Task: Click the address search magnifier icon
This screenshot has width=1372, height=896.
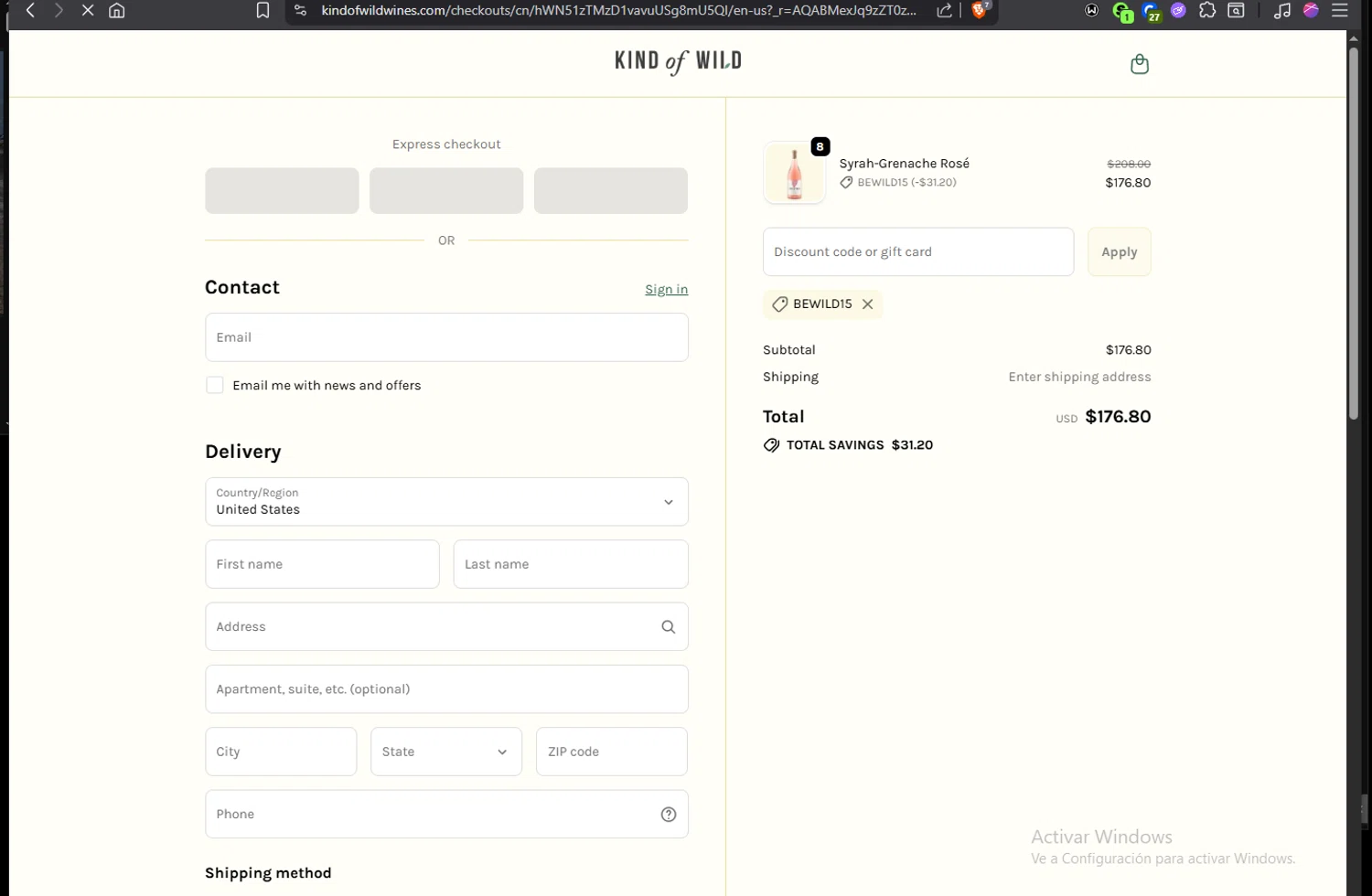Action: (669, 626)
